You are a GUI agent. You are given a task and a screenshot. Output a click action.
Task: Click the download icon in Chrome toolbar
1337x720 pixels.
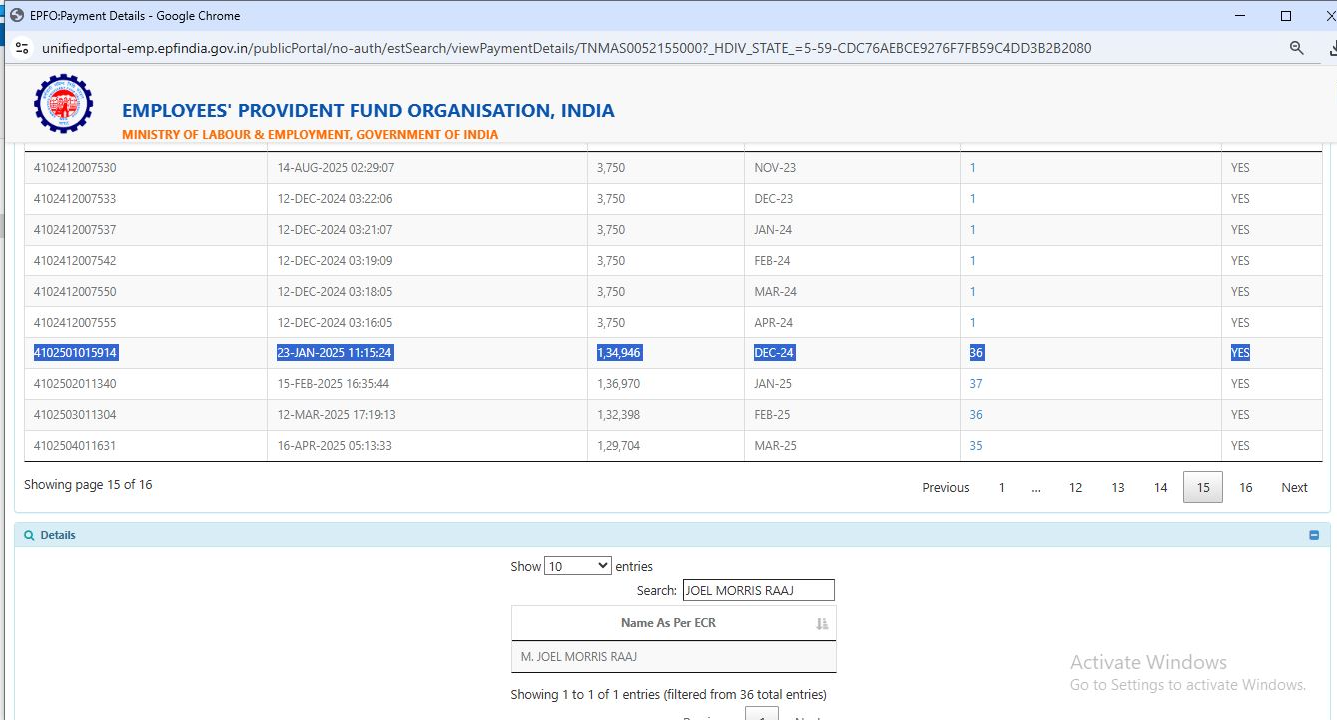pos(1329,48)
